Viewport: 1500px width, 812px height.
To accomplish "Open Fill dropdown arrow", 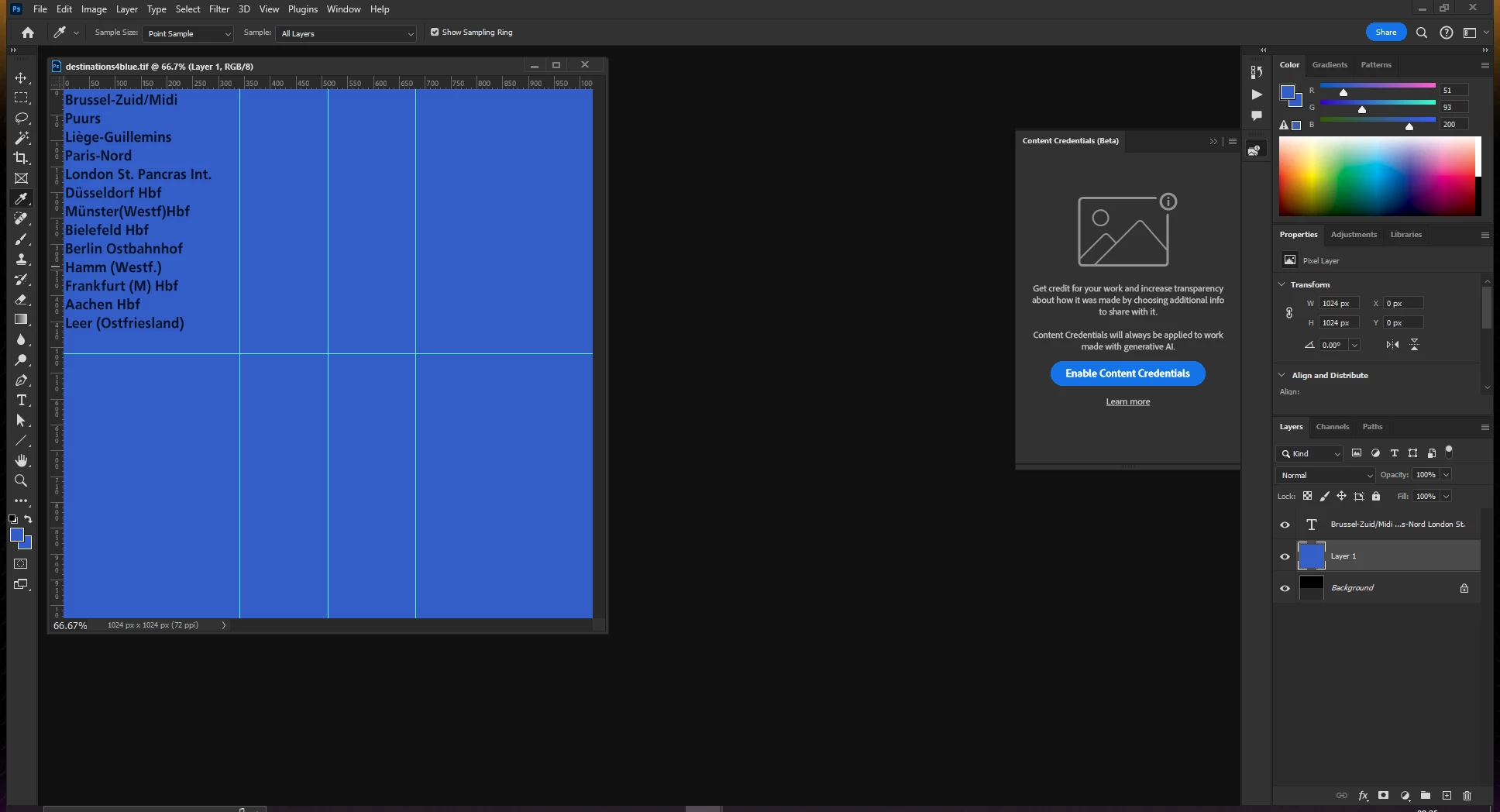I will tap(1446, 496).
